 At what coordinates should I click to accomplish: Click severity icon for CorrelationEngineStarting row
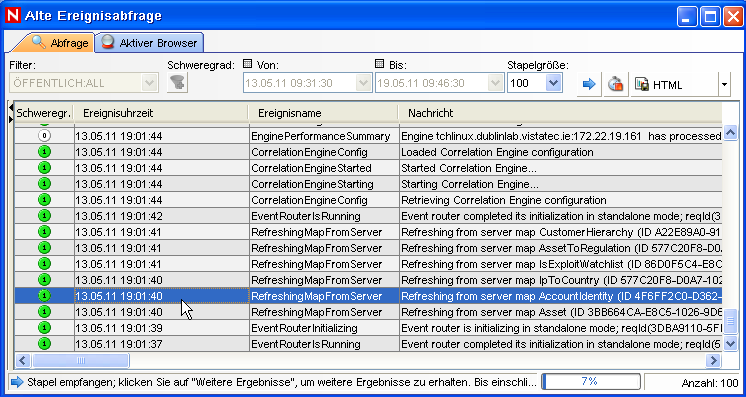[44, 184]
